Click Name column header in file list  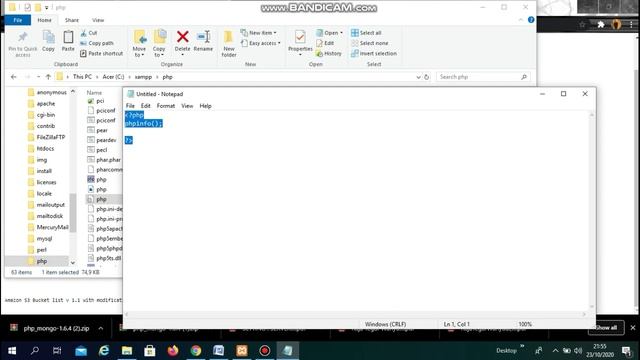tap(94, 93)
